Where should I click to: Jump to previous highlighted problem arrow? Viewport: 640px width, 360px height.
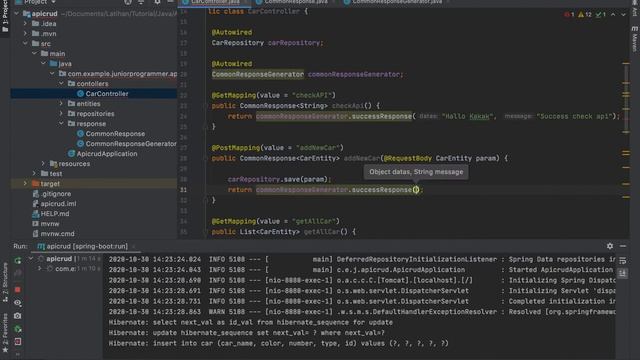point(613,14)
